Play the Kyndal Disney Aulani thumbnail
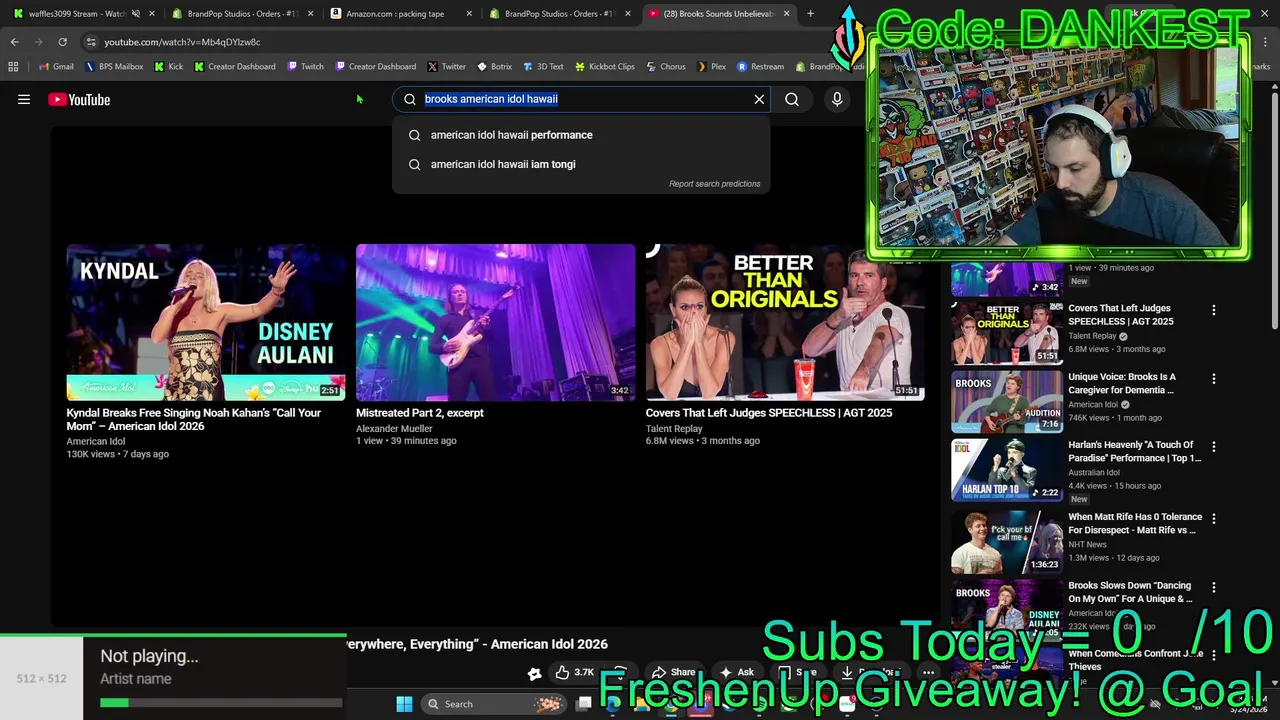 coord(206,322)
